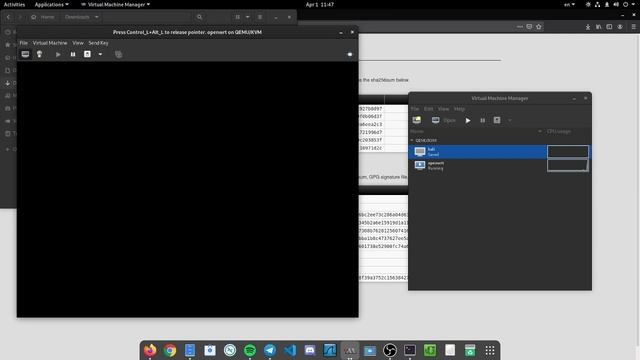Switch openwrt VM to fullscreen
The height and width of the screenshot is (360, 640).
pos(350,54)
